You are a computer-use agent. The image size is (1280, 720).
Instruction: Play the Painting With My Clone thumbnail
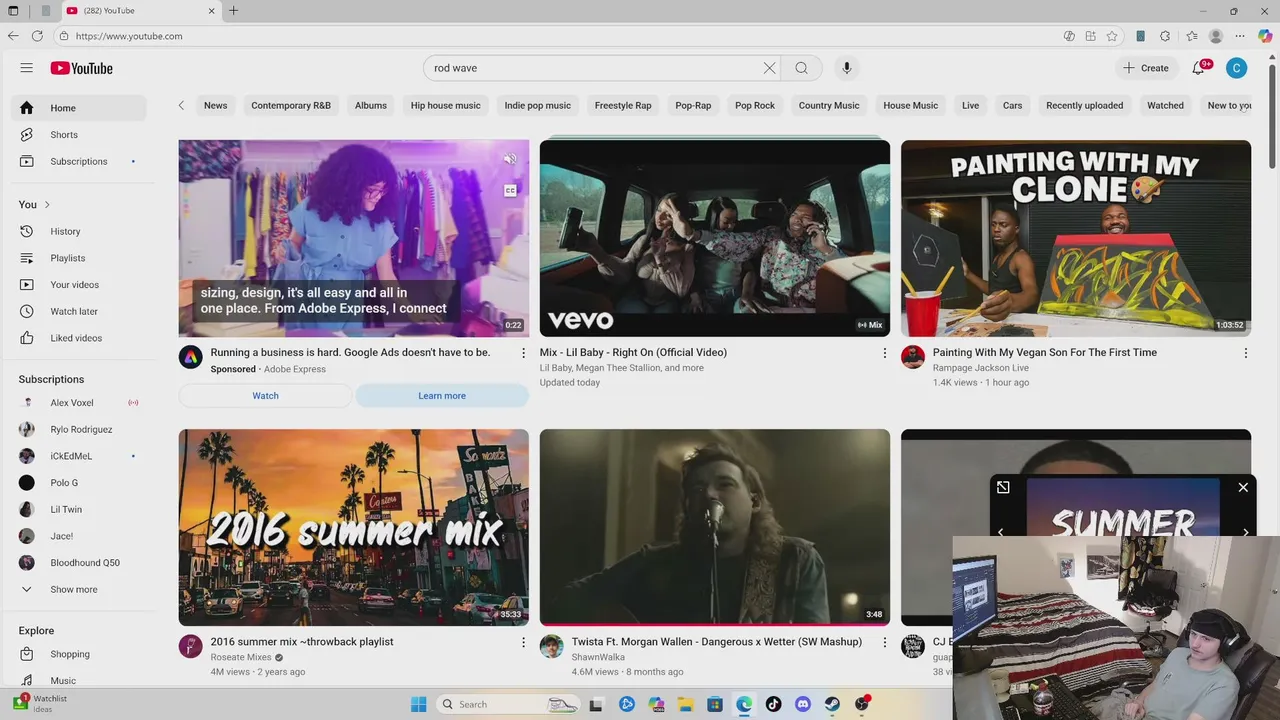click(x=1076, y=238)
